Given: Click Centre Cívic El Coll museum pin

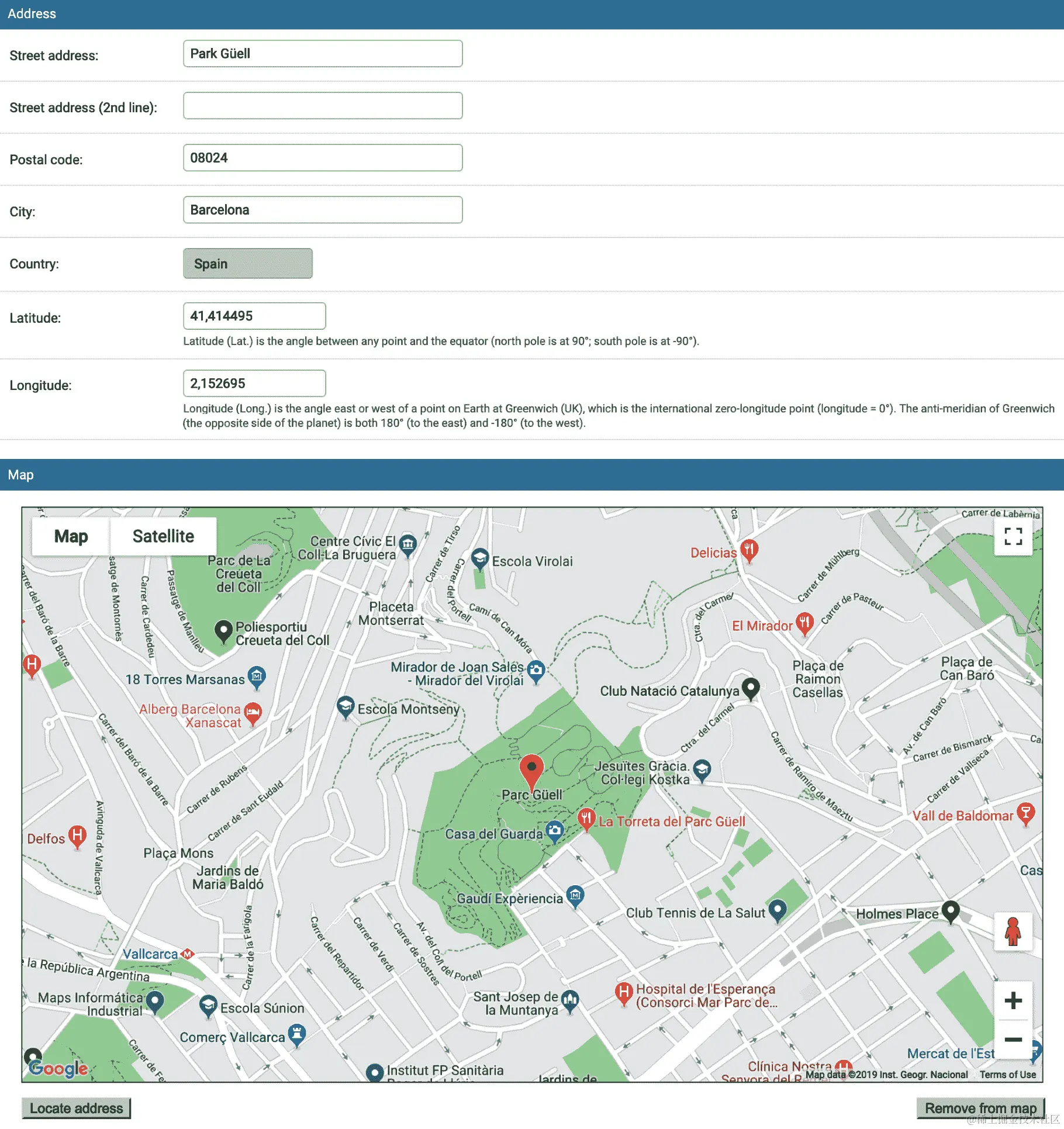Looking at the screenshot, I should coord(408,545).
